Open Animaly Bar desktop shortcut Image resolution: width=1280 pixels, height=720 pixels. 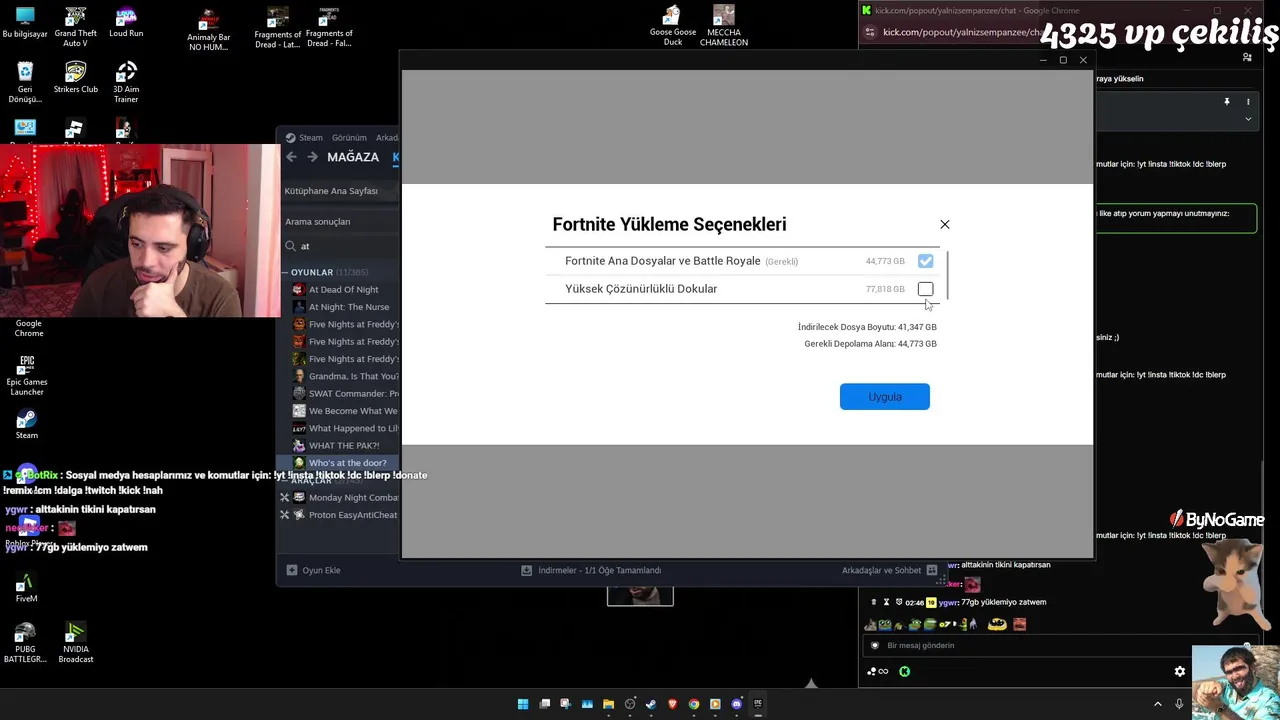click(208, 30)
